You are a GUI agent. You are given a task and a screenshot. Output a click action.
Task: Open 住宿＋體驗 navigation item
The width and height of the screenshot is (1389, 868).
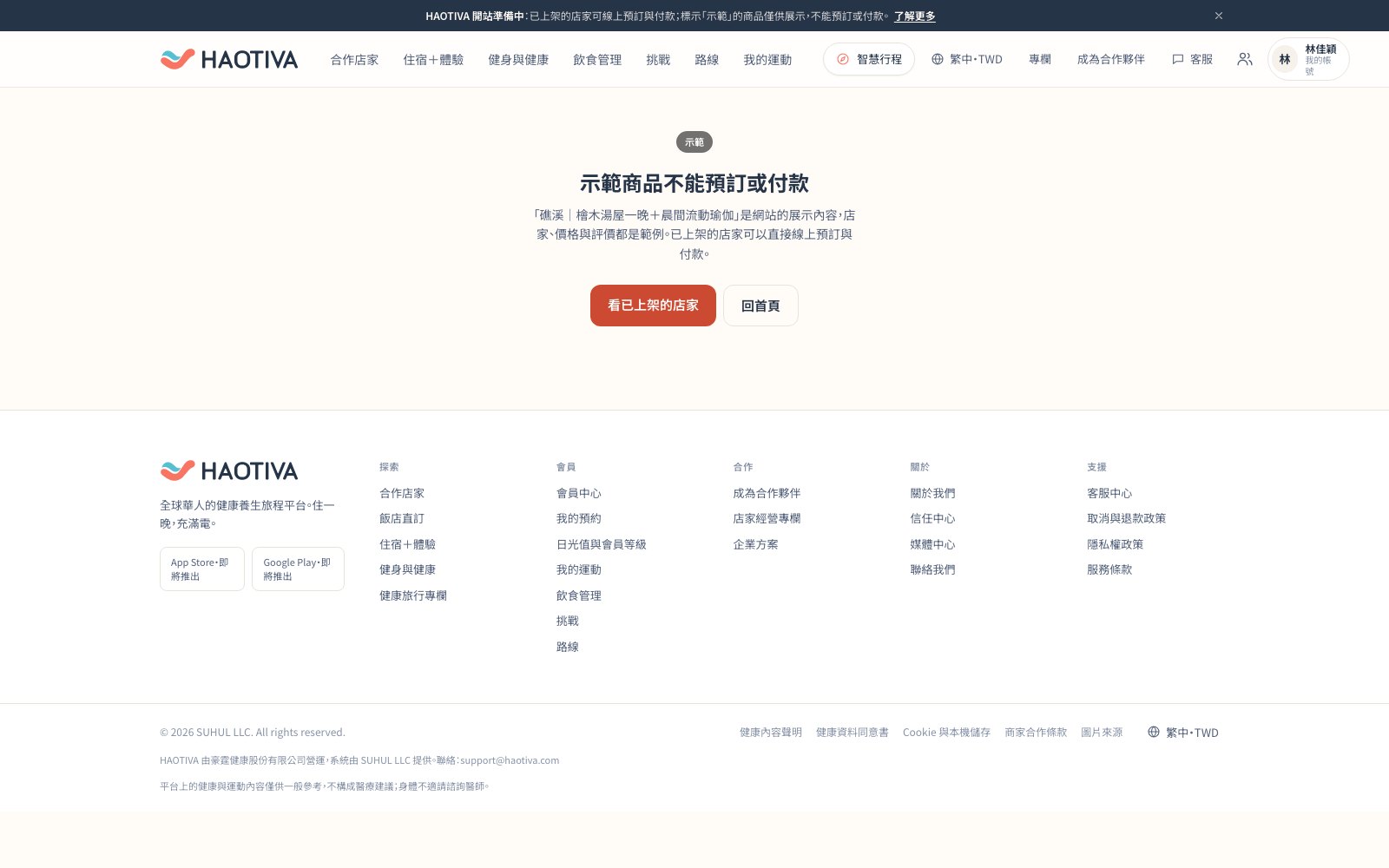433,59
